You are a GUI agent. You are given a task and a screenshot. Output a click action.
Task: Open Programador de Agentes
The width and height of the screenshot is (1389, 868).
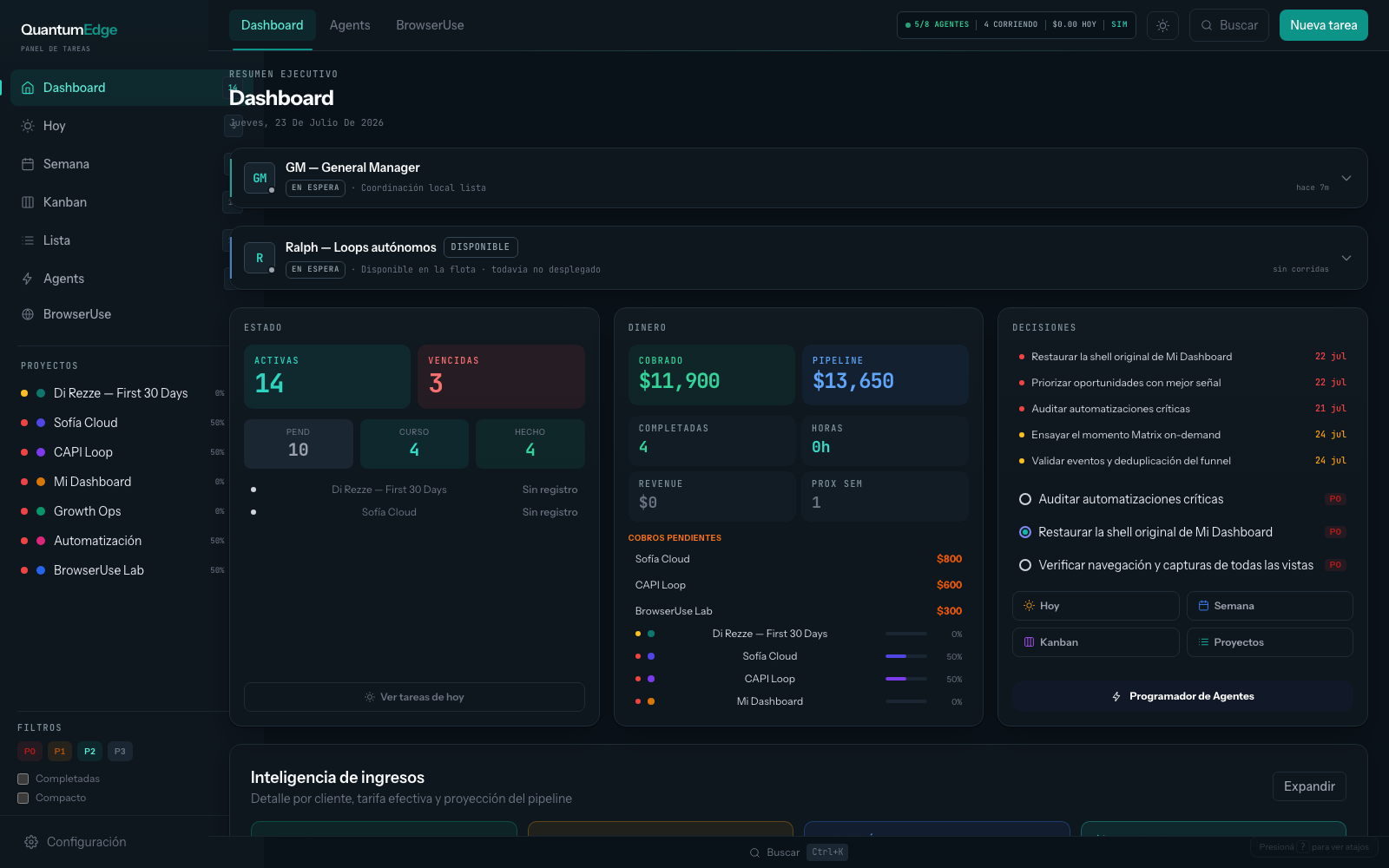[x=1182, y=696]
